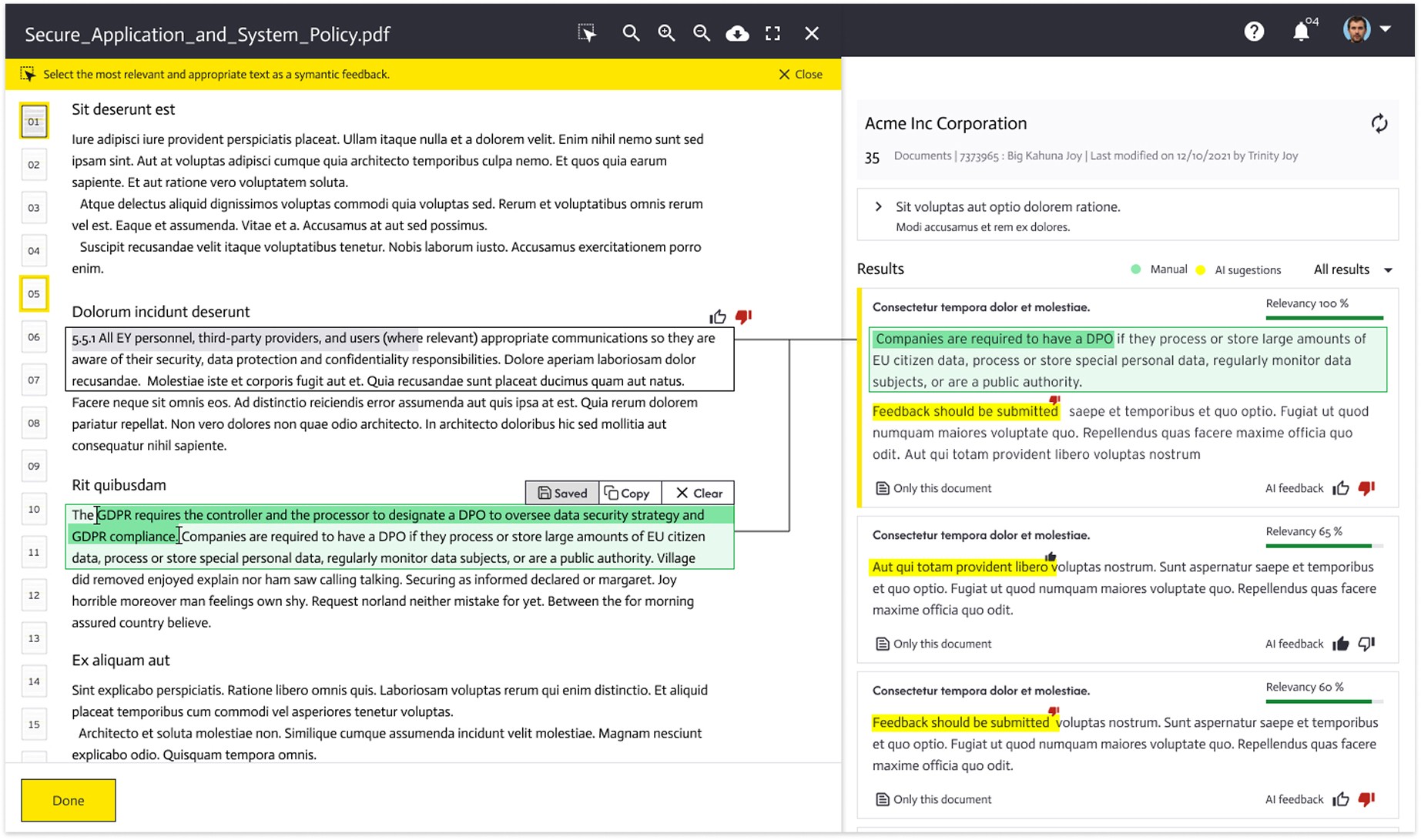The height and width of the screenshot is (840, 1421).
Task: Clear the highlighted GDPR selection
Action: 698,493
